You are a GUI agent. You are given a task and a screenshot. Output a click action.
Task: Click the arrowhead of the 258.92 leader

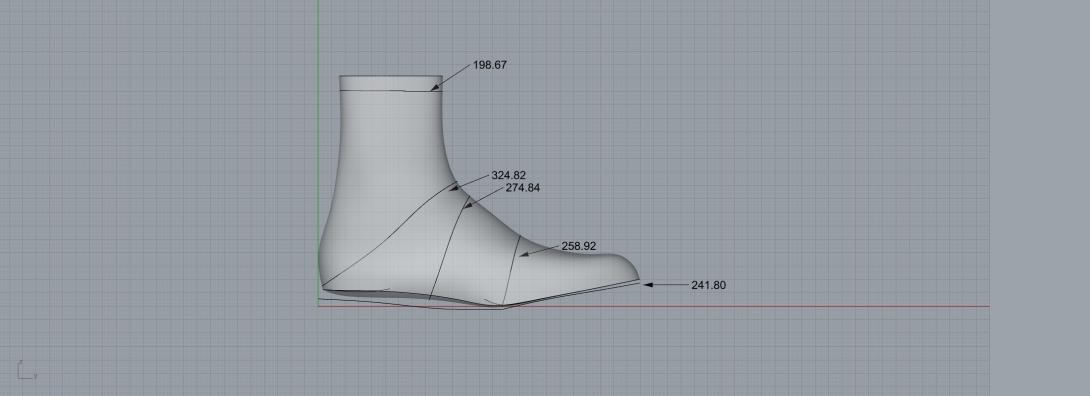[525, 254]
